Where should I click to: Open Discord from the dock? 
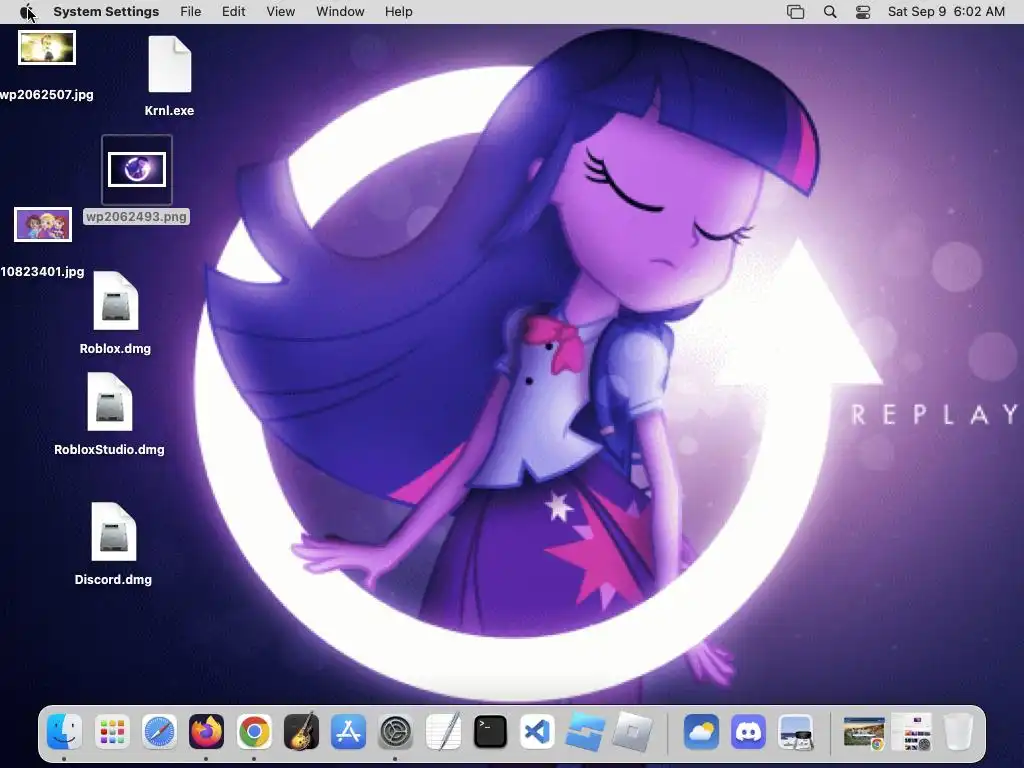click(748, 731)
